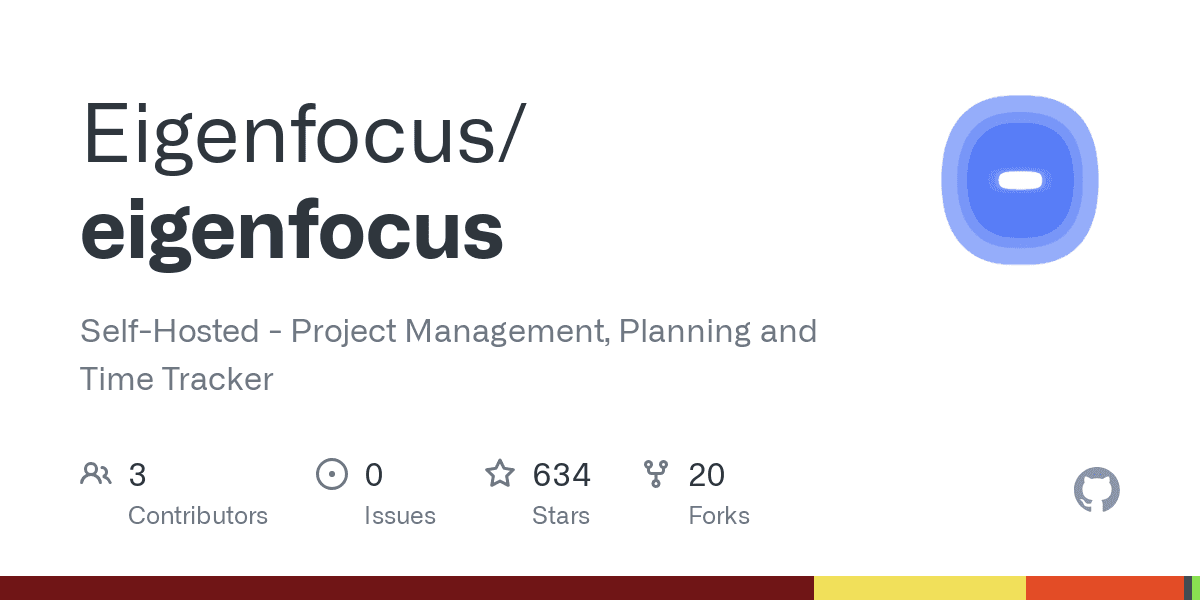This screenshot has height=600, width=1200.
Task: Click the contributors people icon
Action: pyautogui.click(x=96, y=474)
